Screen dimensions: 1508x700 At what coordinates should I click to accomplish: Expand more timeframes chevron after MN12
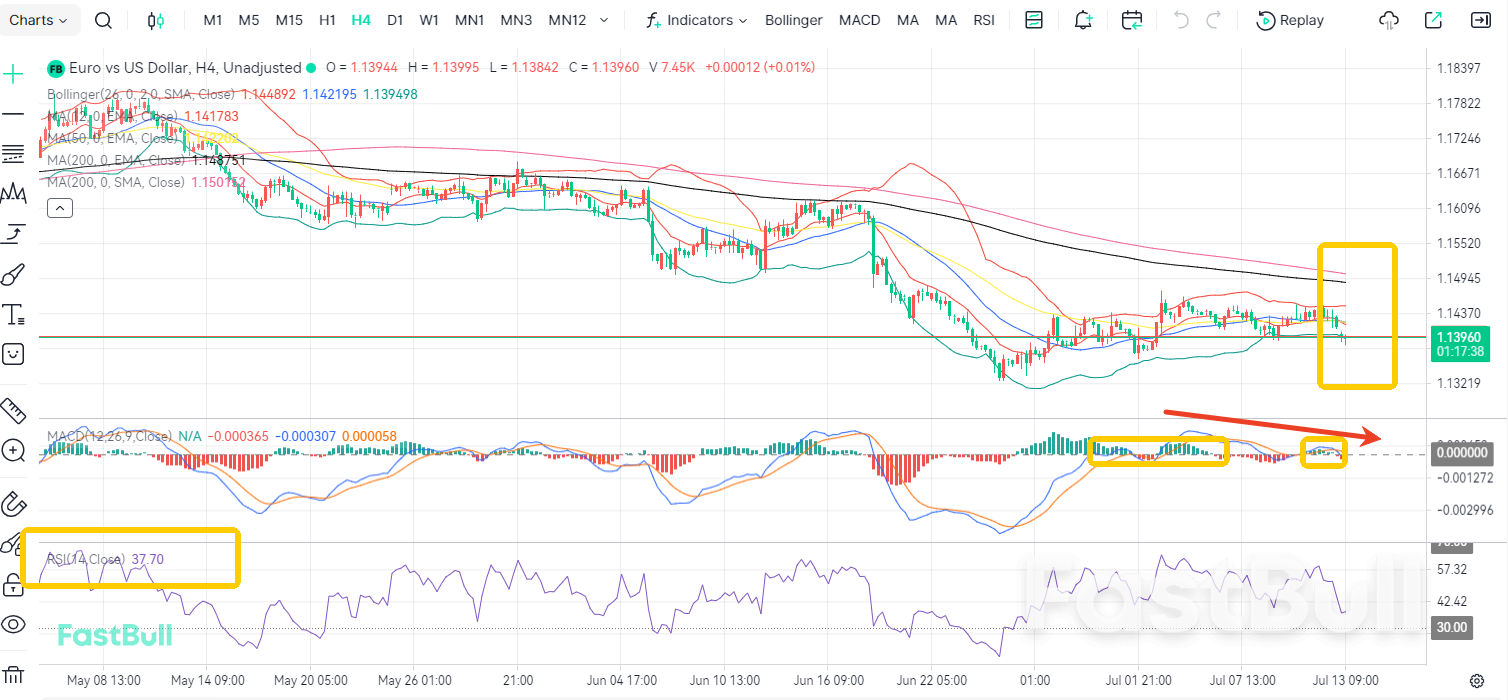[x=602, y=20]
